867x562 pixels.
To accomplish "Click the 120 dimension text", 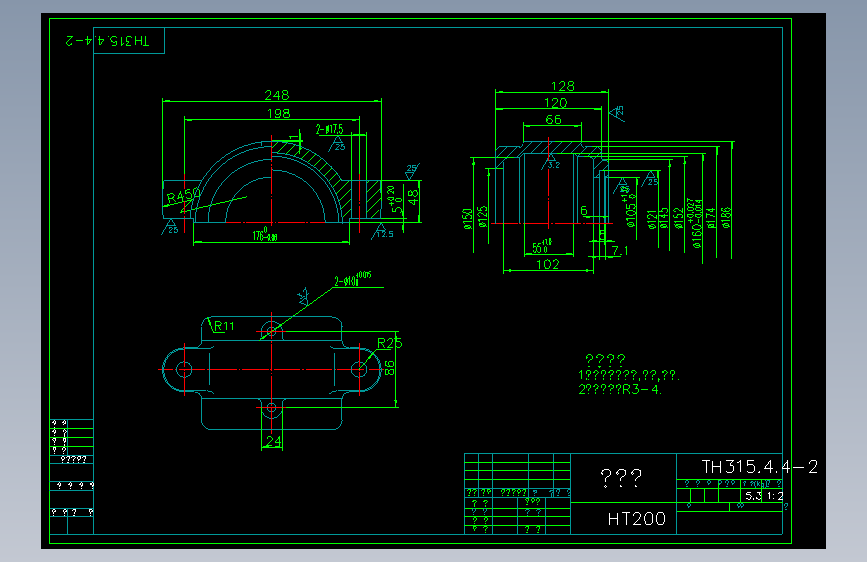I will (555, 103).
